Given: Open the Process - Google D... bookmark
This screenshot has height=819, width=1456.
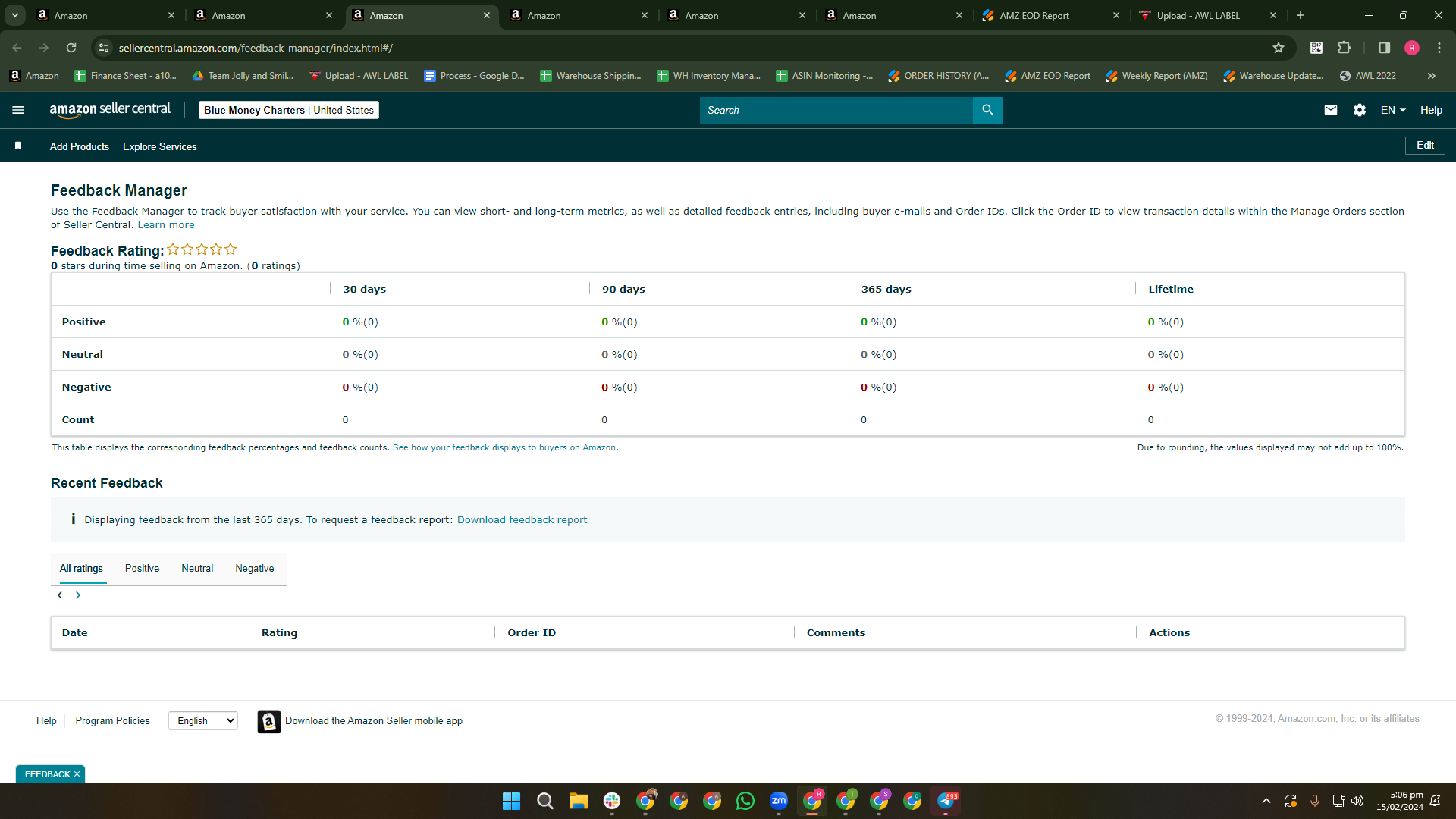Looking at the screenshot, I should pos(474,76).
